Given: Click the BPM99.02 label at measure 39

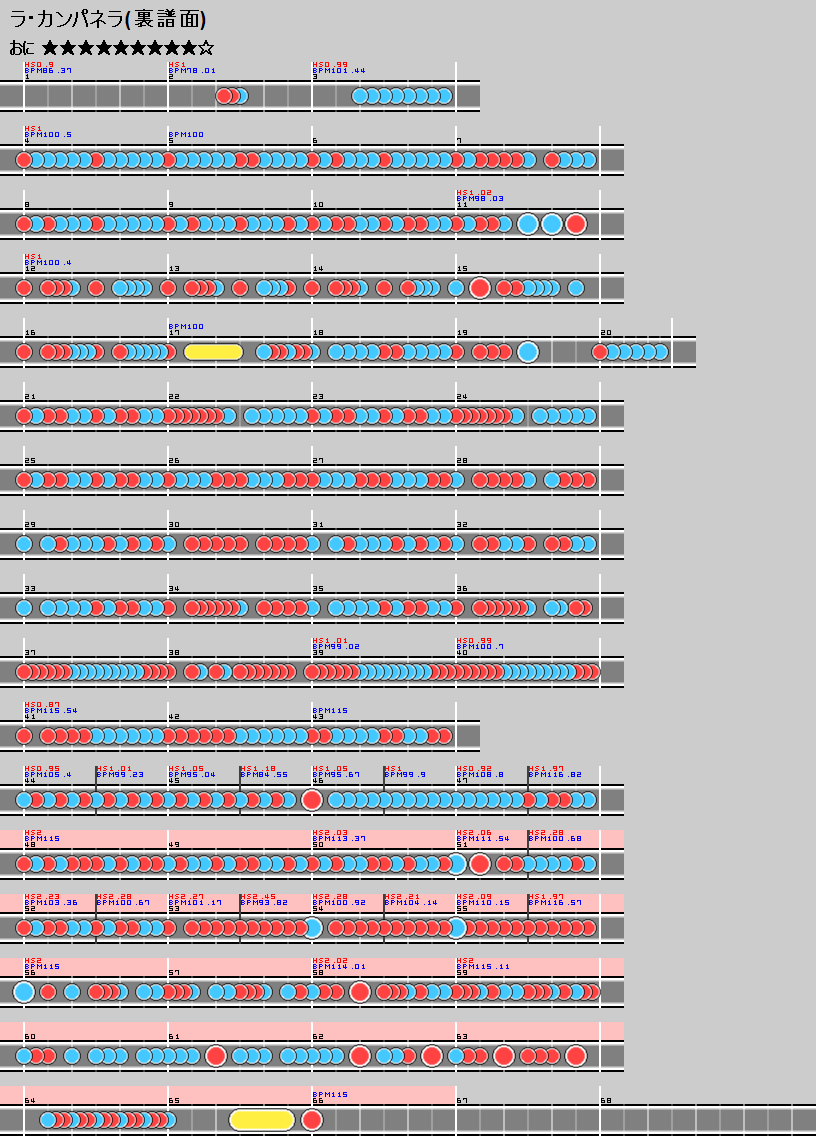Looking at the screenshot, I should pyautogui.click(x=336, y=647).
